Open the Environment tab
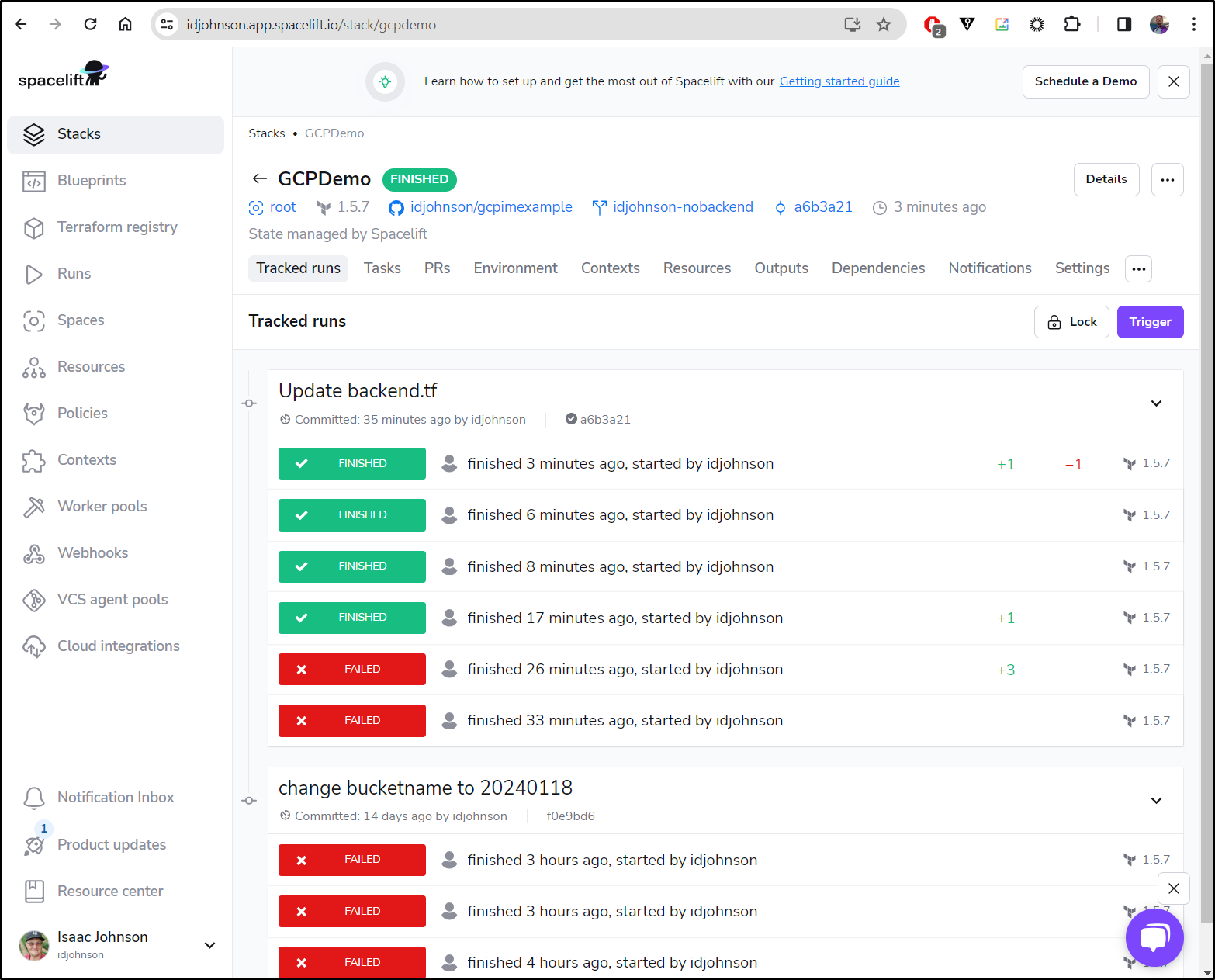This screenshot has width=1215, height=980. (x=516, y=268)
